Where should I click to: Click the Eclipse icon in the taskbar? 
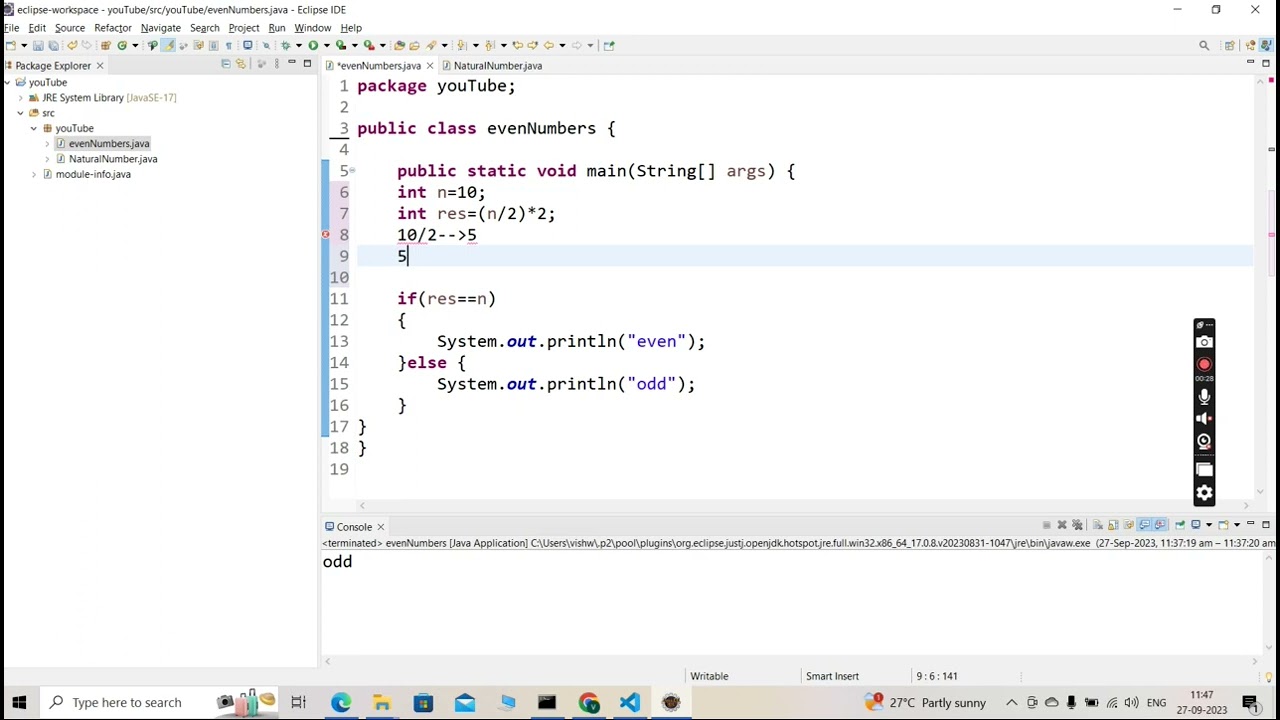tap(670, 702)
